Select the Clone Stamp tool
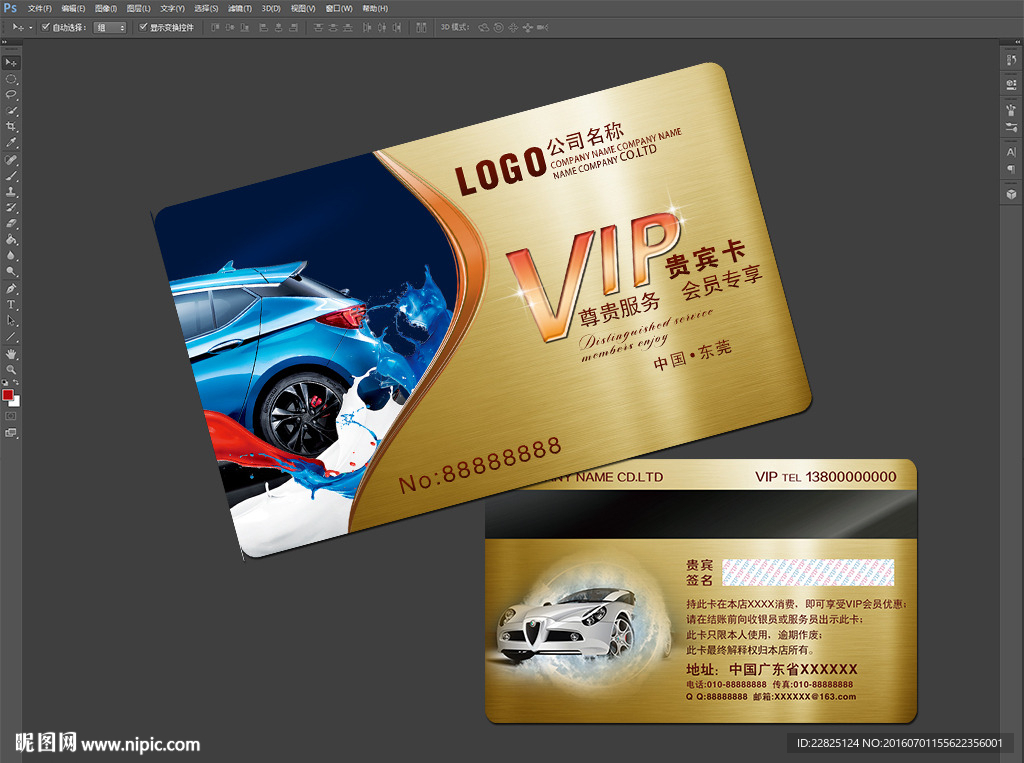The height and width of the screenshot is (763, 1024). pos(11,192)
